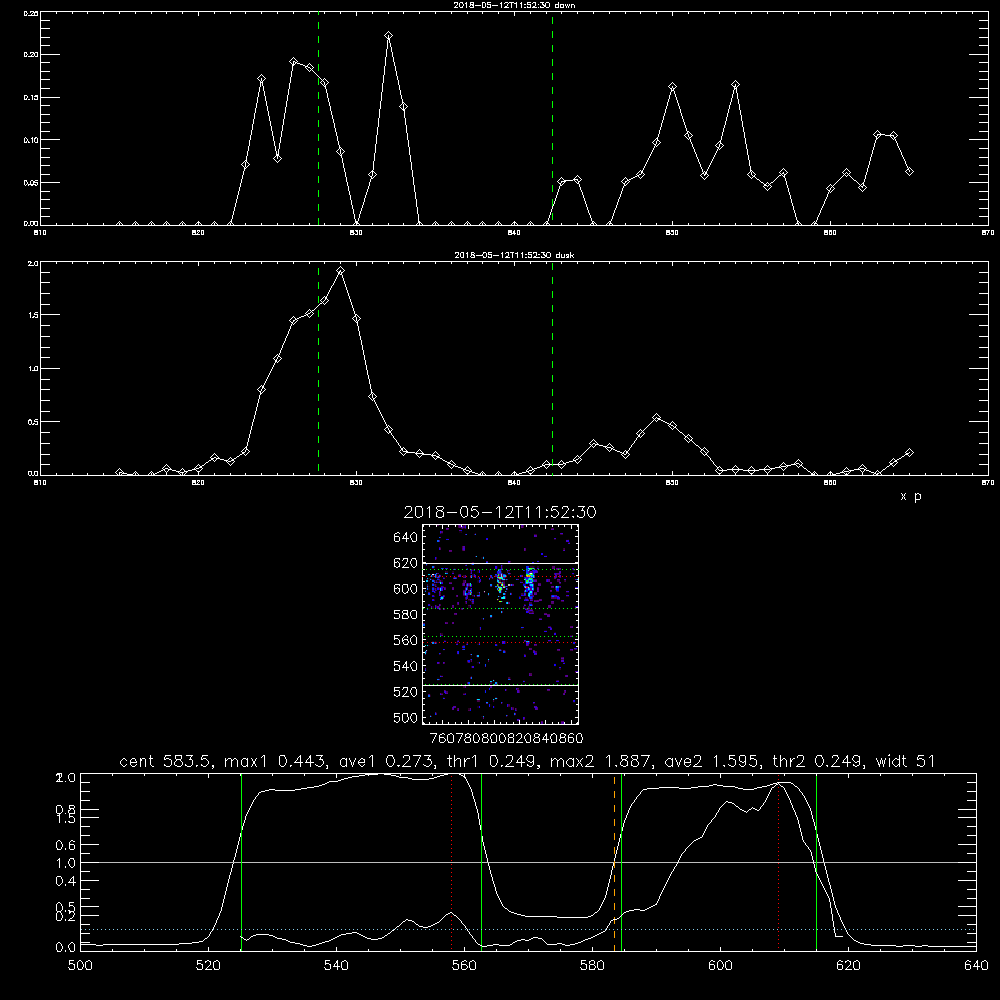This screenshot has height=1000, width=1000.
Task: Click the "2.0" y-axis label of the dusk plot
Action: pos(33,263)
